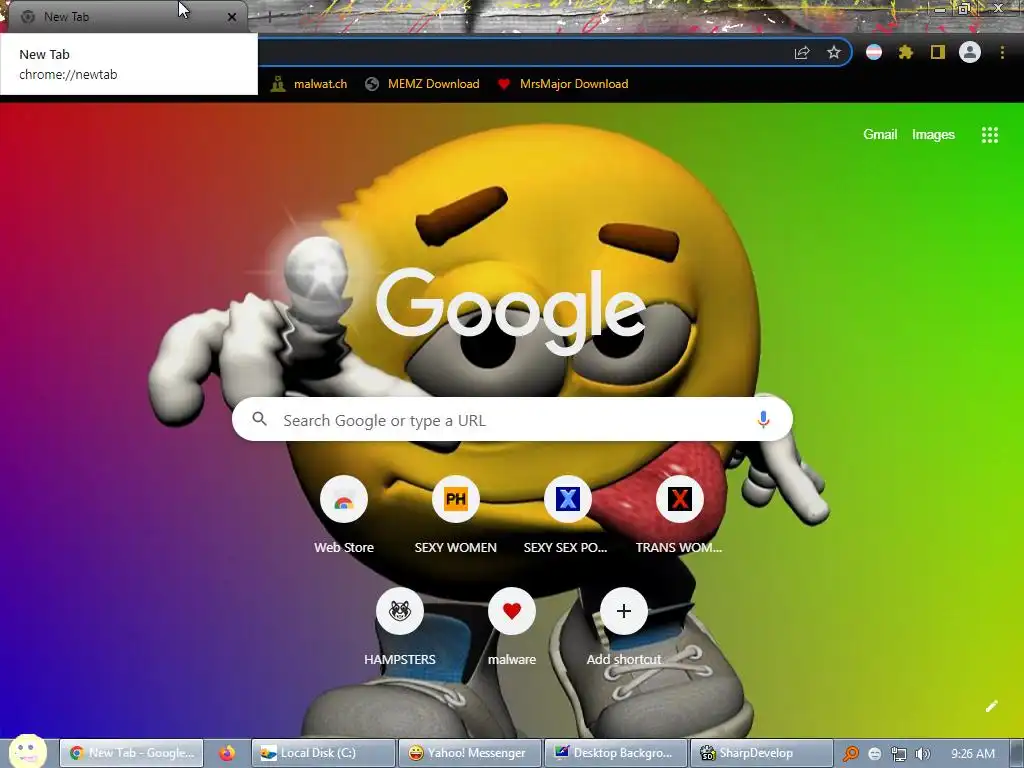Open Gmail link
This screenshot has height=768, width=1024.
click(880, 135)
